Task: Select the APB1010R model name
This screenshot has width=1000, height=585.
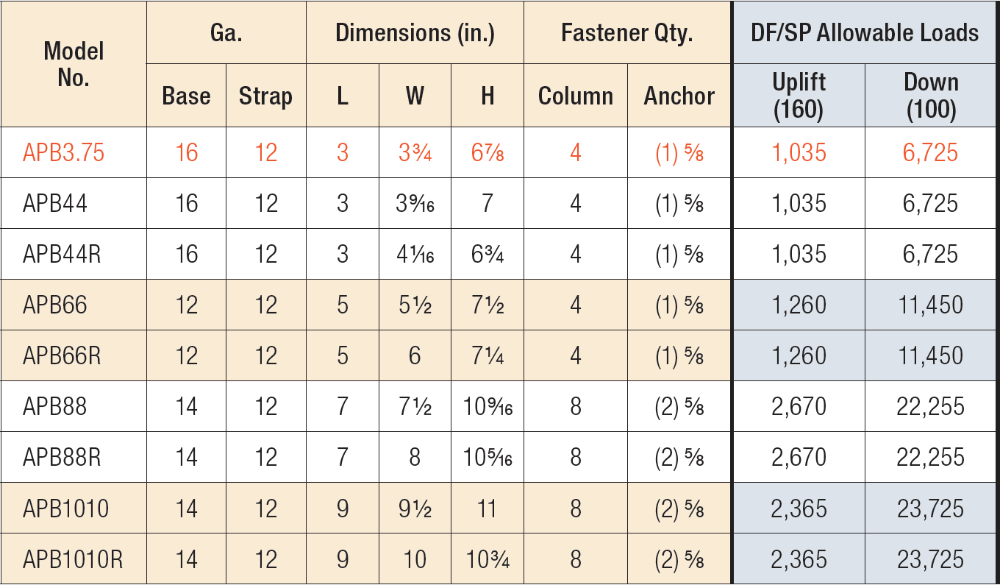Action: pos(72,560)
